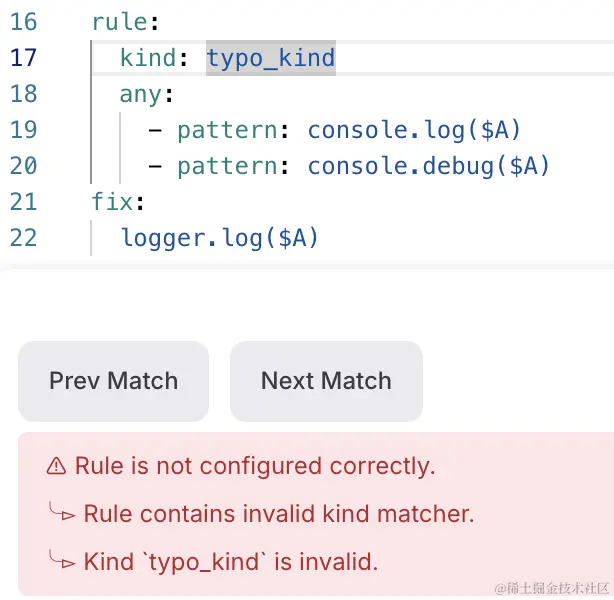Place cursor on 'rule:' key
This screenshot has width=614, height=600.
(x=125, y=22)
